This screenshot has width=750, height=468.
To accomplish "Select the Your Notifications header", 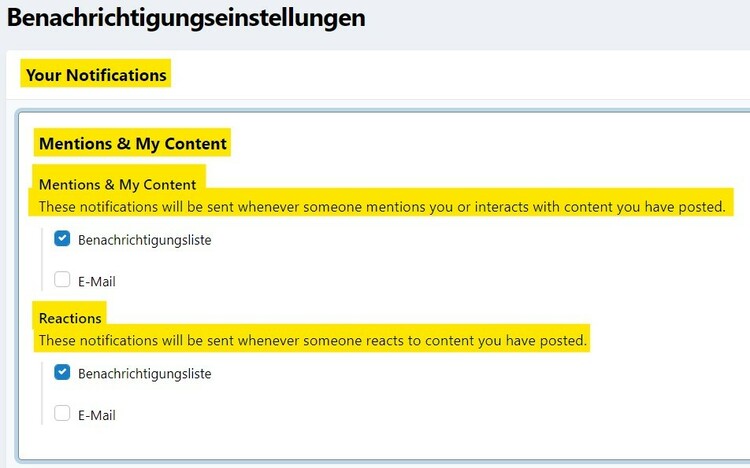I will (x=96, y=75).
